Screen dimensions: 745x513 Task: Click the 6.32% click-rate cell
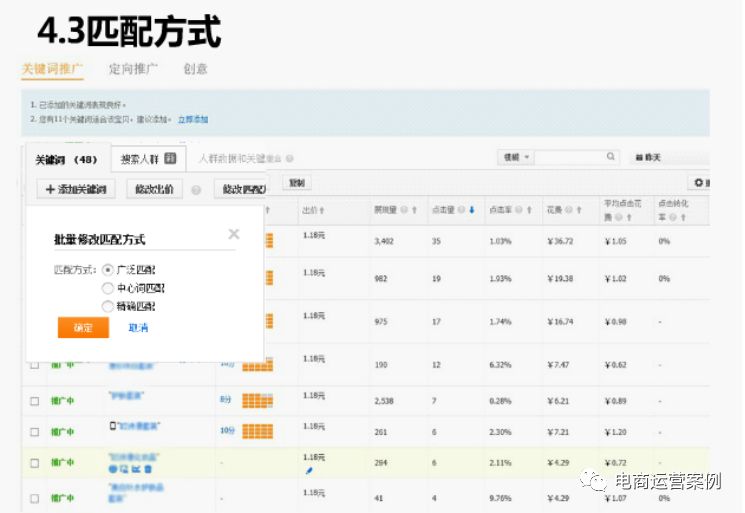pyautogui.click(x=500, y=365)
